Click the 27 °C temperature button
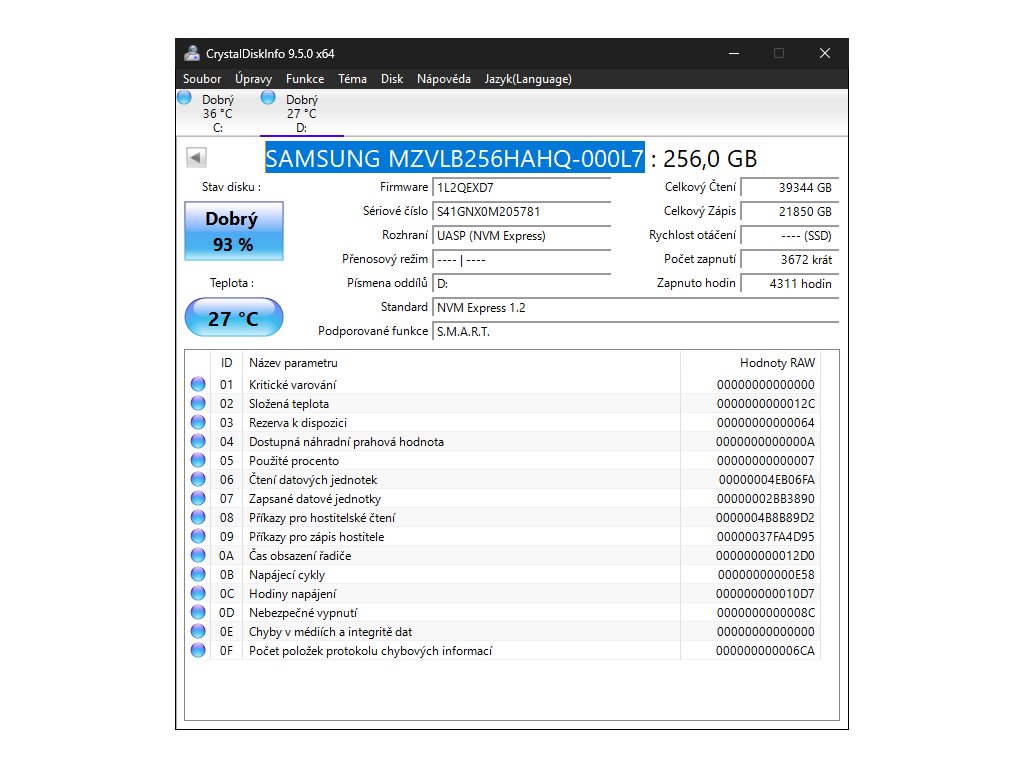 point(234,317)
